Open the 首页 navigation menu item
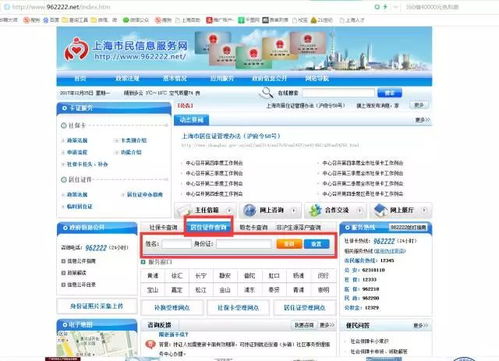The width and height of the screenshot is (499, 361). [80, 78]
